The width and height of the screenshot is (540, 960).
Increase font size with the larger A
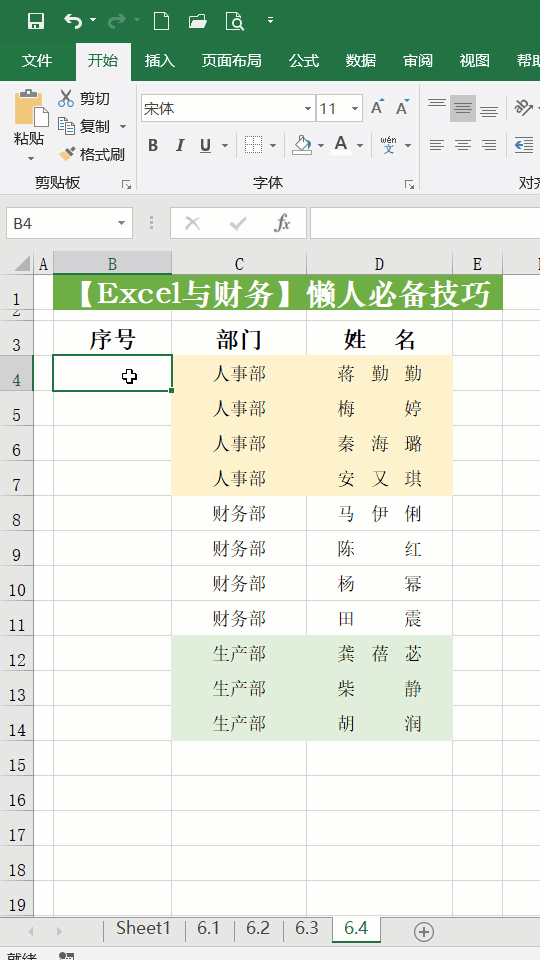378,107
